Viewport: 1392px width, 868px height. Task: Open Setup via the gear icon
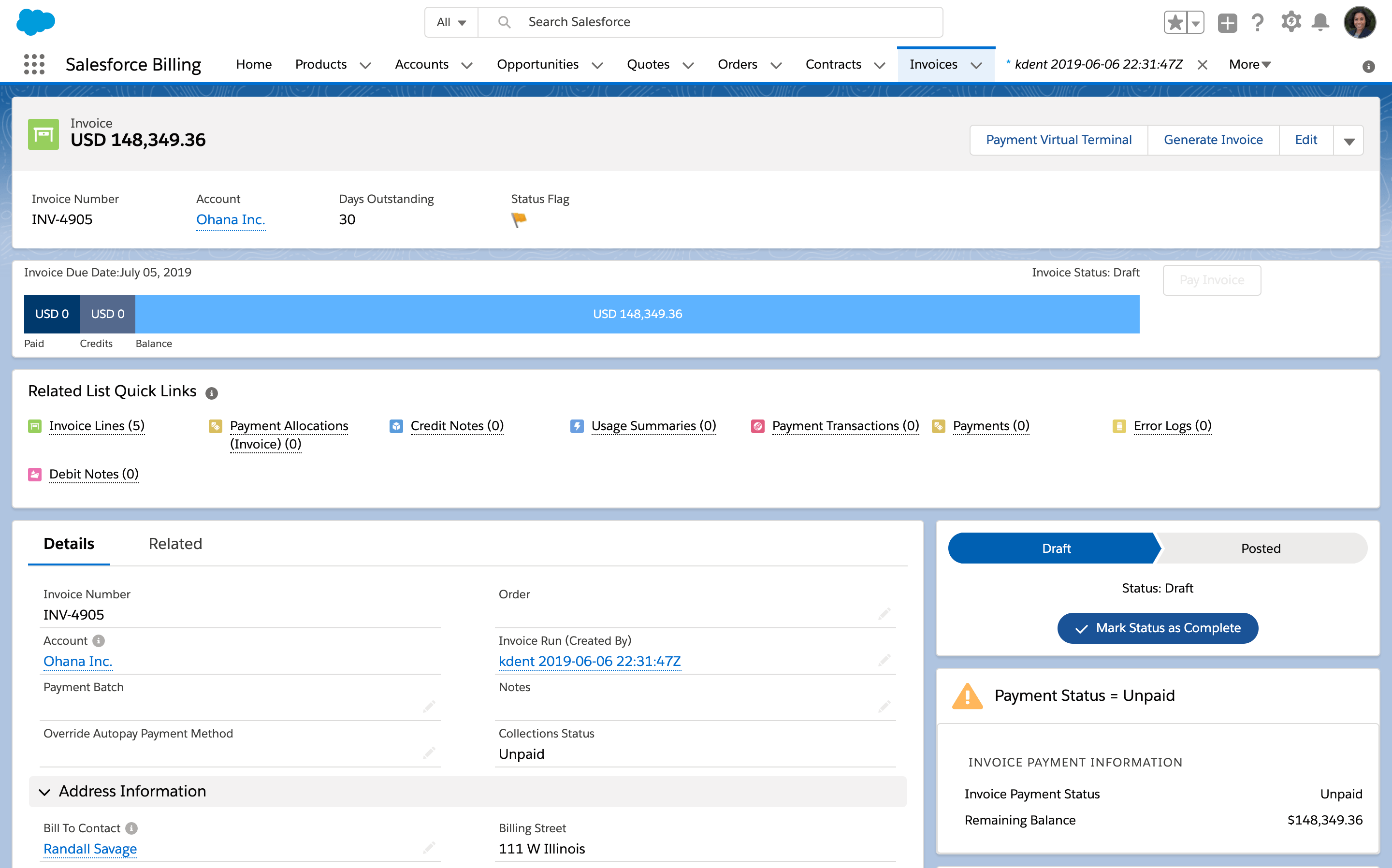1290,22
